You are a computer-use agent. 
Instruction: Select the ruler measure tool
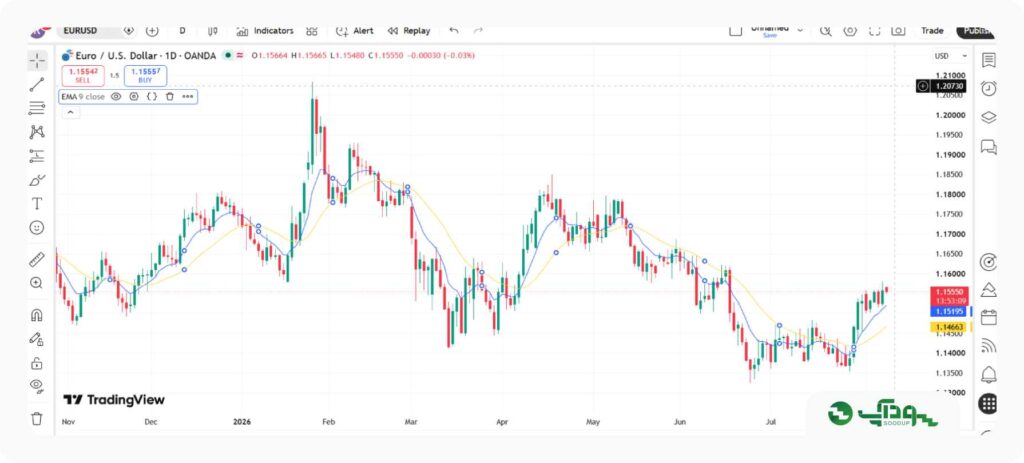pyautogui.click(x=37, y=259)
